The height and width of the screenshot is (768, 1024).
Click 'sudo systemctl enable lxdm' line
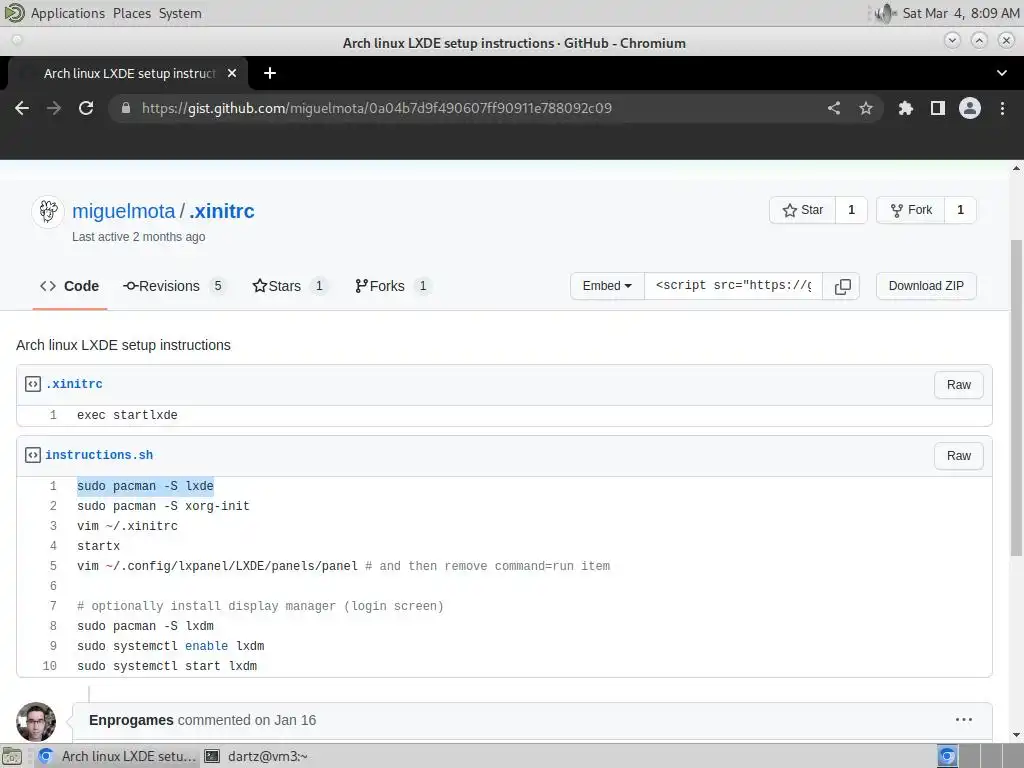point(170,646)
